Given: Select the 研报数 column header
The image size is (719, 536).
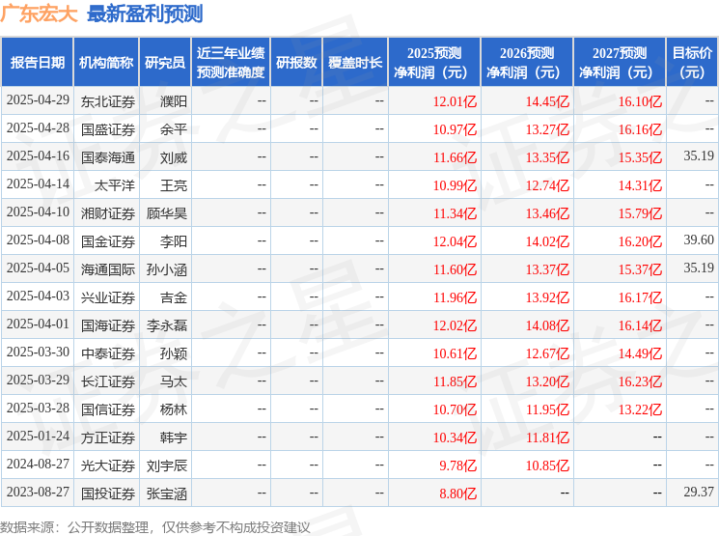Looking at the screenshot, I should click(x=296, y=62).
